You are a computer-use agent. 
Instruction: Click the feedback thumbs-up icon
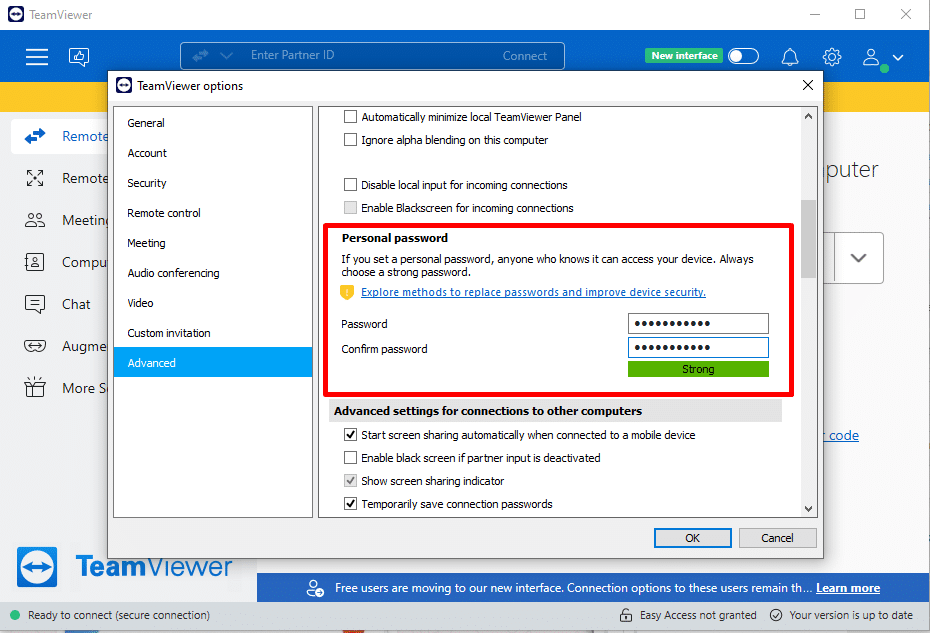coord(79,57)
